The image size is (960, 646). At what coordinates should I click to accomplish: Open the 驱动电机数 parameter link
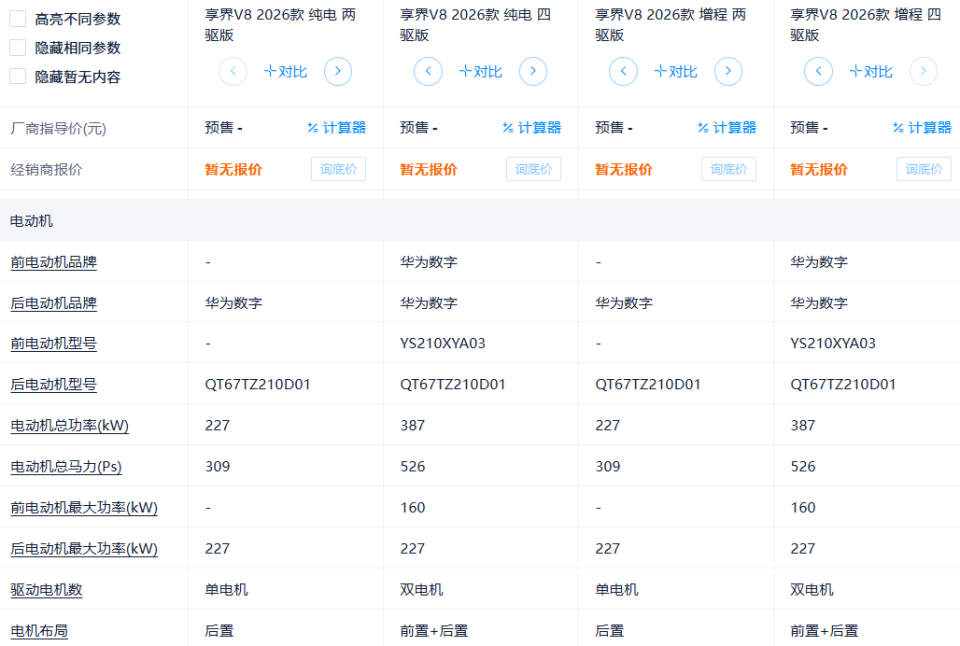(x=47, y=590)
